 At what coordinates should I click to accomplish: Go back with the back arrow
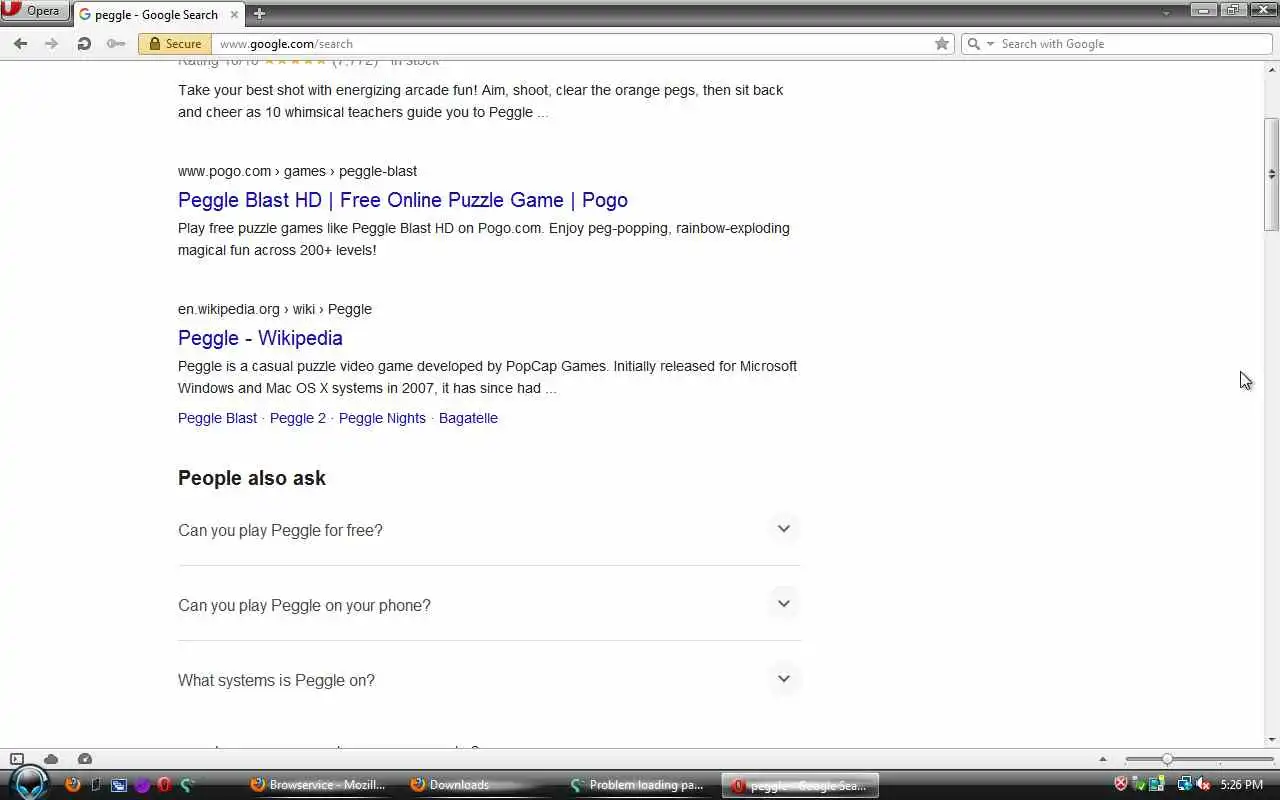pyautogui.click(x=20, y=43)
